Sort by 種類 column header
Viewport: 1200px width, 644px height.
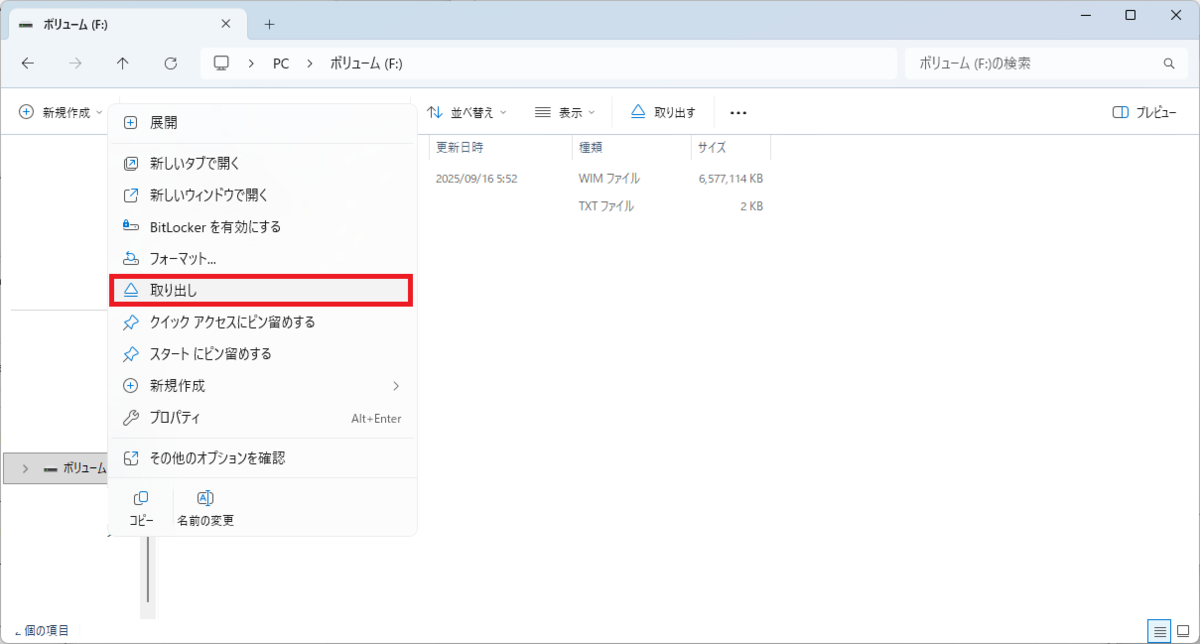[630, 147]
